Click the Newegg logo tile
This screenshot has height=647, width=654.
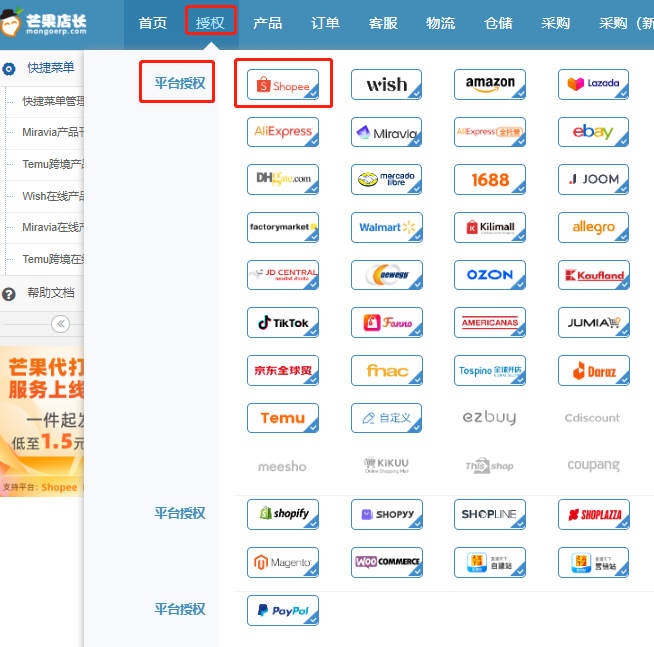click(x=386, y=275)
